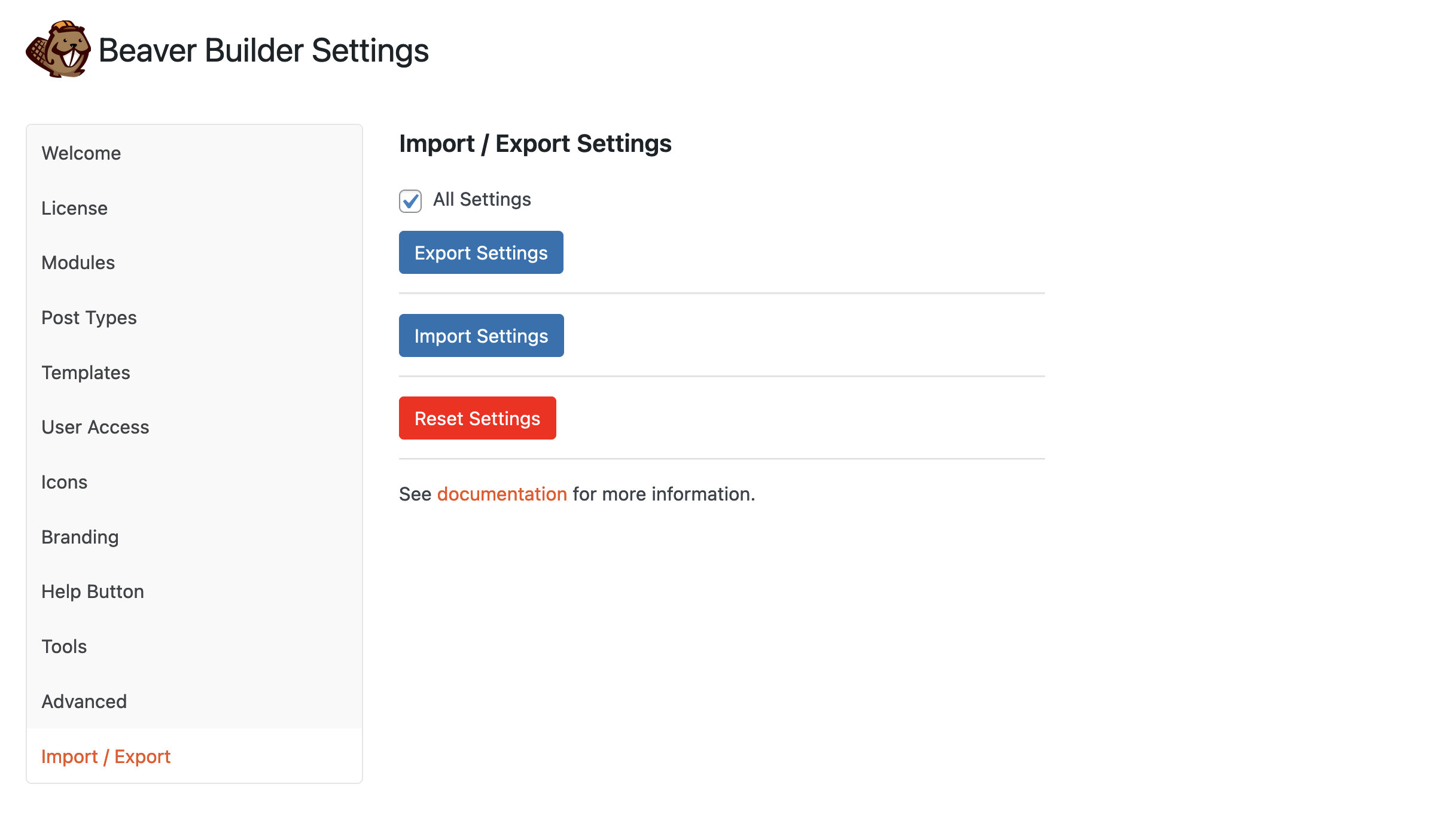This screenshot has width=1456, height=836.
Task: Click the Beaver Builder beaver logo
Action: (x=58, y=50)
